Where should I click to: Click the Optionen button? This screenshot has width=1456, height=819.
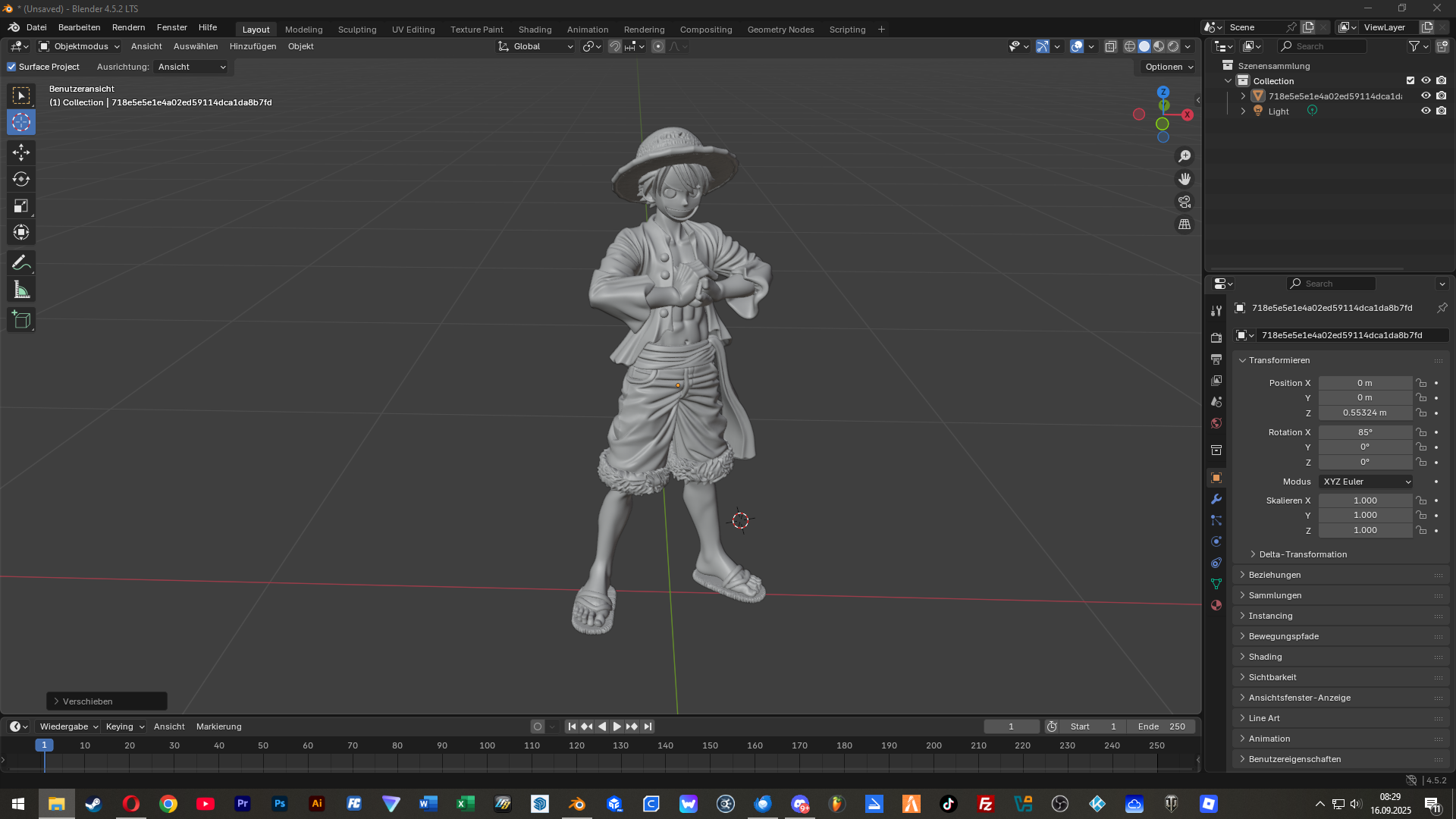[x=1169, y=67]
